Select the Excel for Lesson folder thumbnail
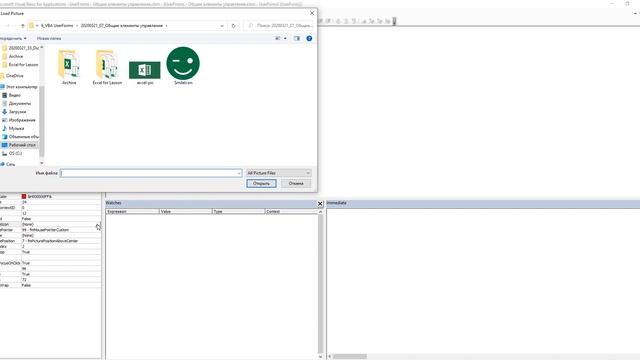 107,67
